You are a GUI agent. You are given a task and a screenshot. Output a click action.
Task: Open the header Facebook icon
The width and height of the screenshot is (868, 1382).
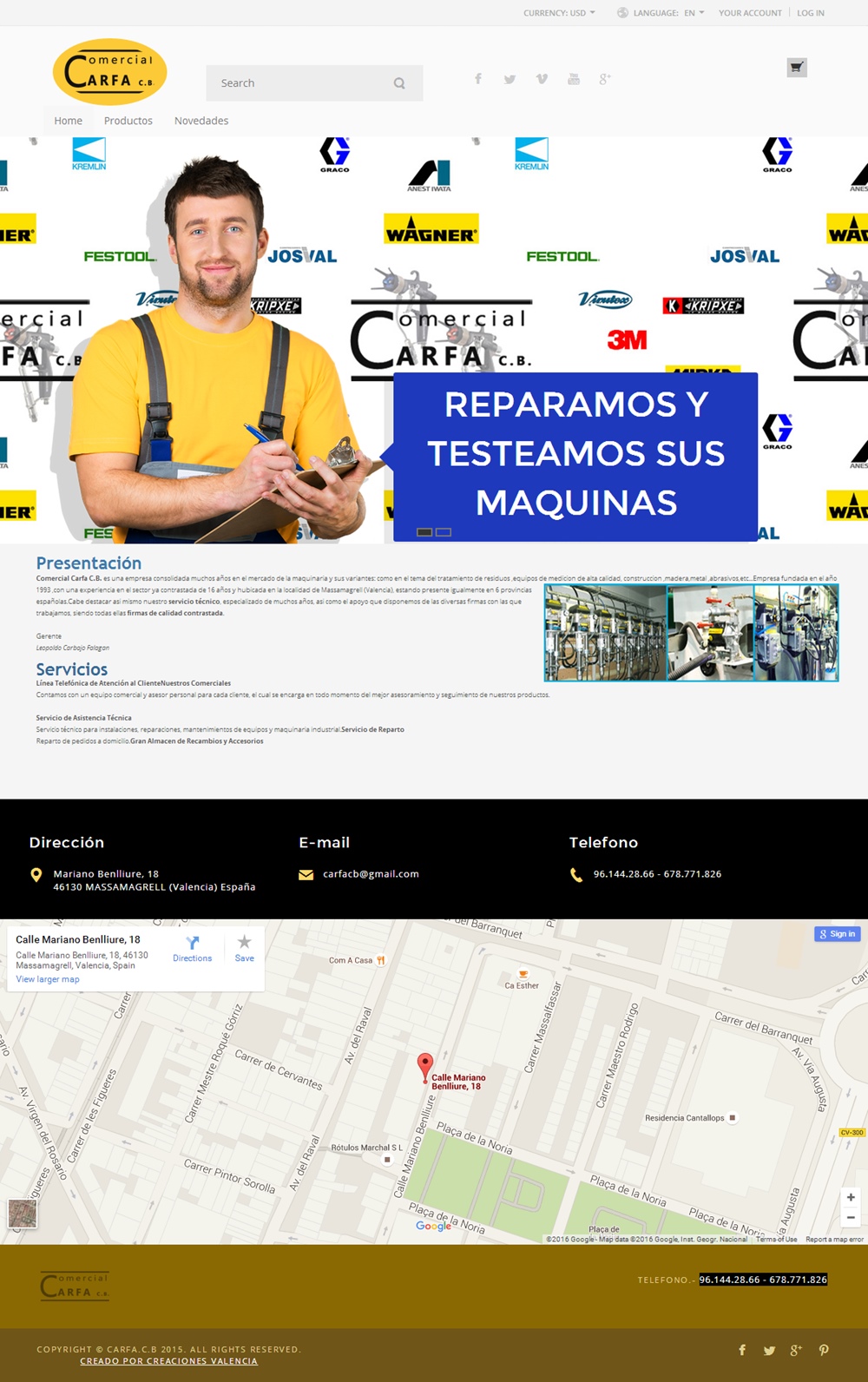(x=478, y=79)
